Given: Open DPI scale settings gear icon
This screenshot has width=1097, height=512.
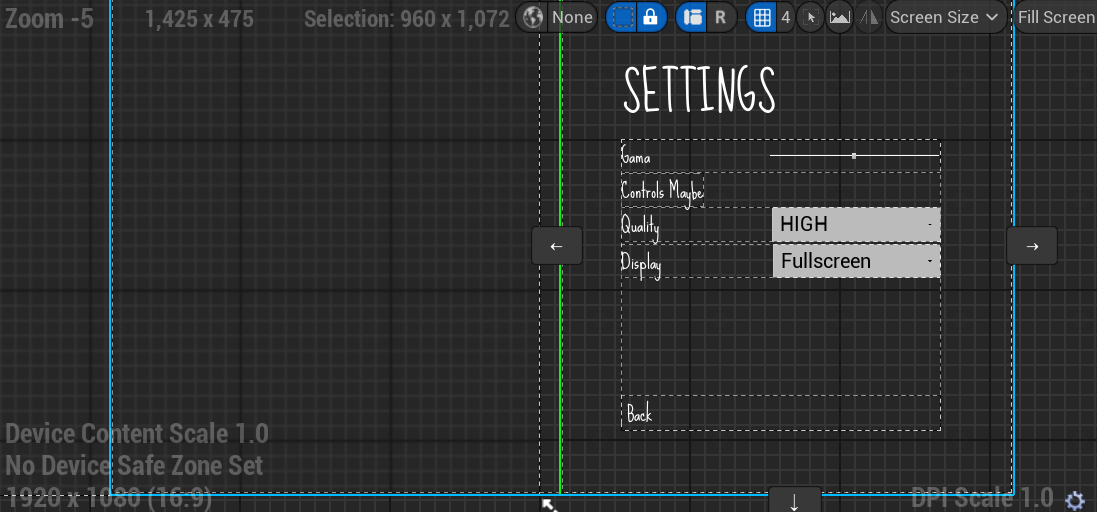Looking at the screenshot, I should coord(1075,500).
